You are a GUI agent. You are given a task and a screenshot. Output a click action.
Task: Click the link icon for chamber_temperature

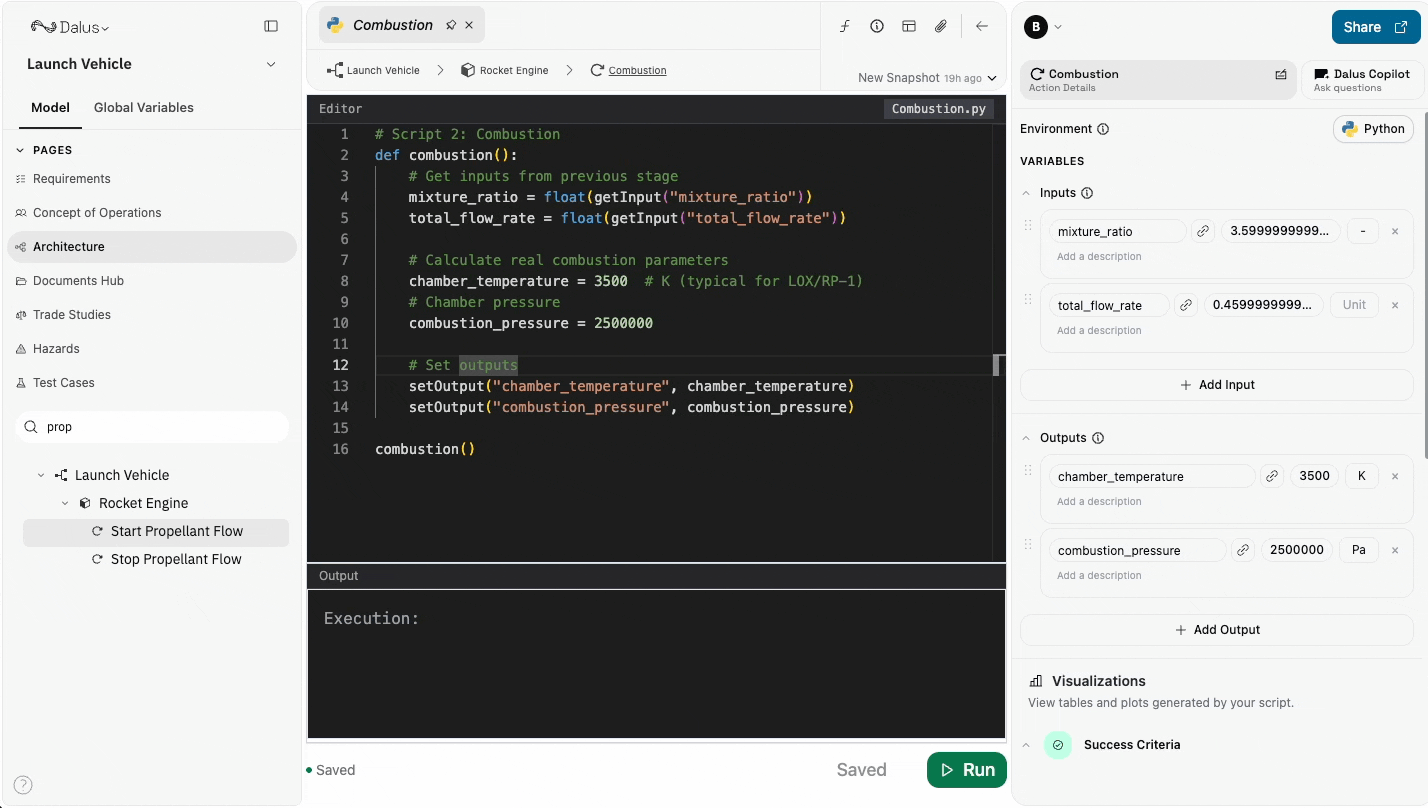click(1270, 476)
